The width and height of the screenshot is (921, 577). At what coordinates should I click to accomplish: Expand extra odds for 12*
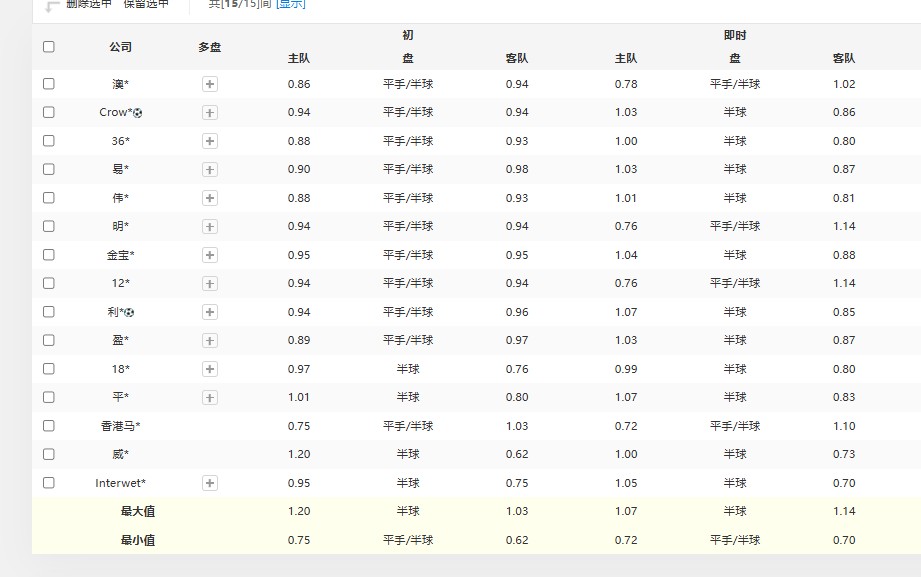[209, 283]
